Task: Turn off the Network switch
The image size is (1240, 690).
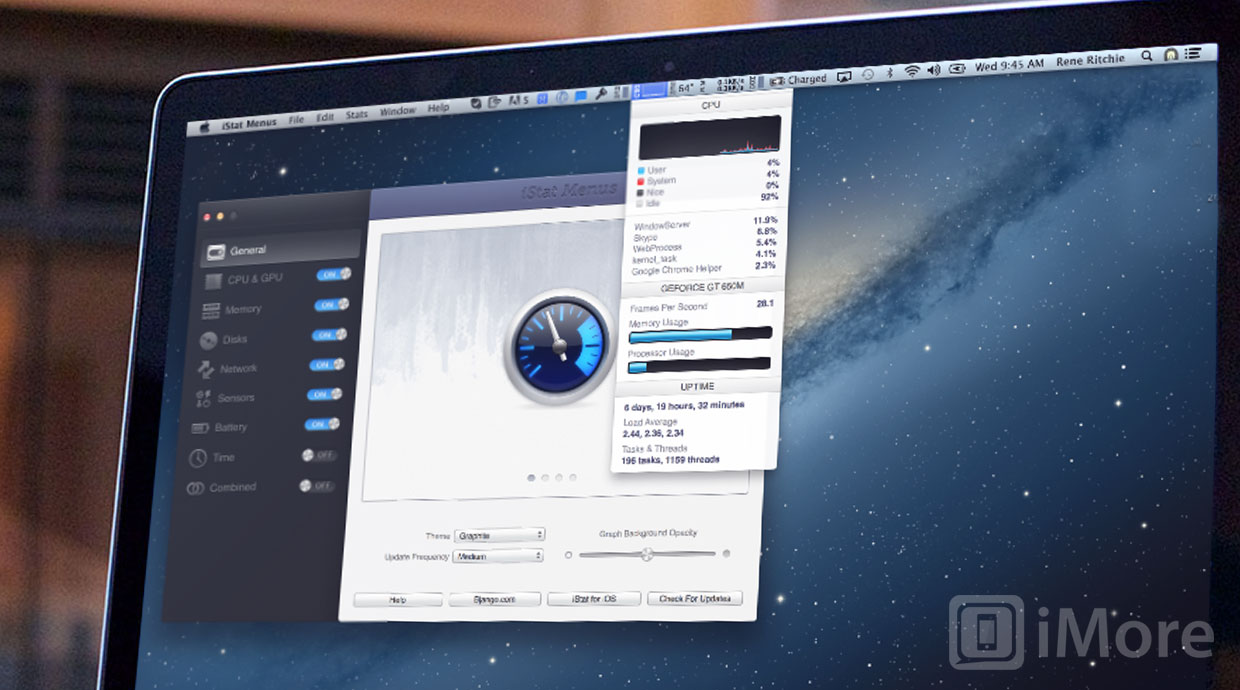Action: [x=327, y=365]
